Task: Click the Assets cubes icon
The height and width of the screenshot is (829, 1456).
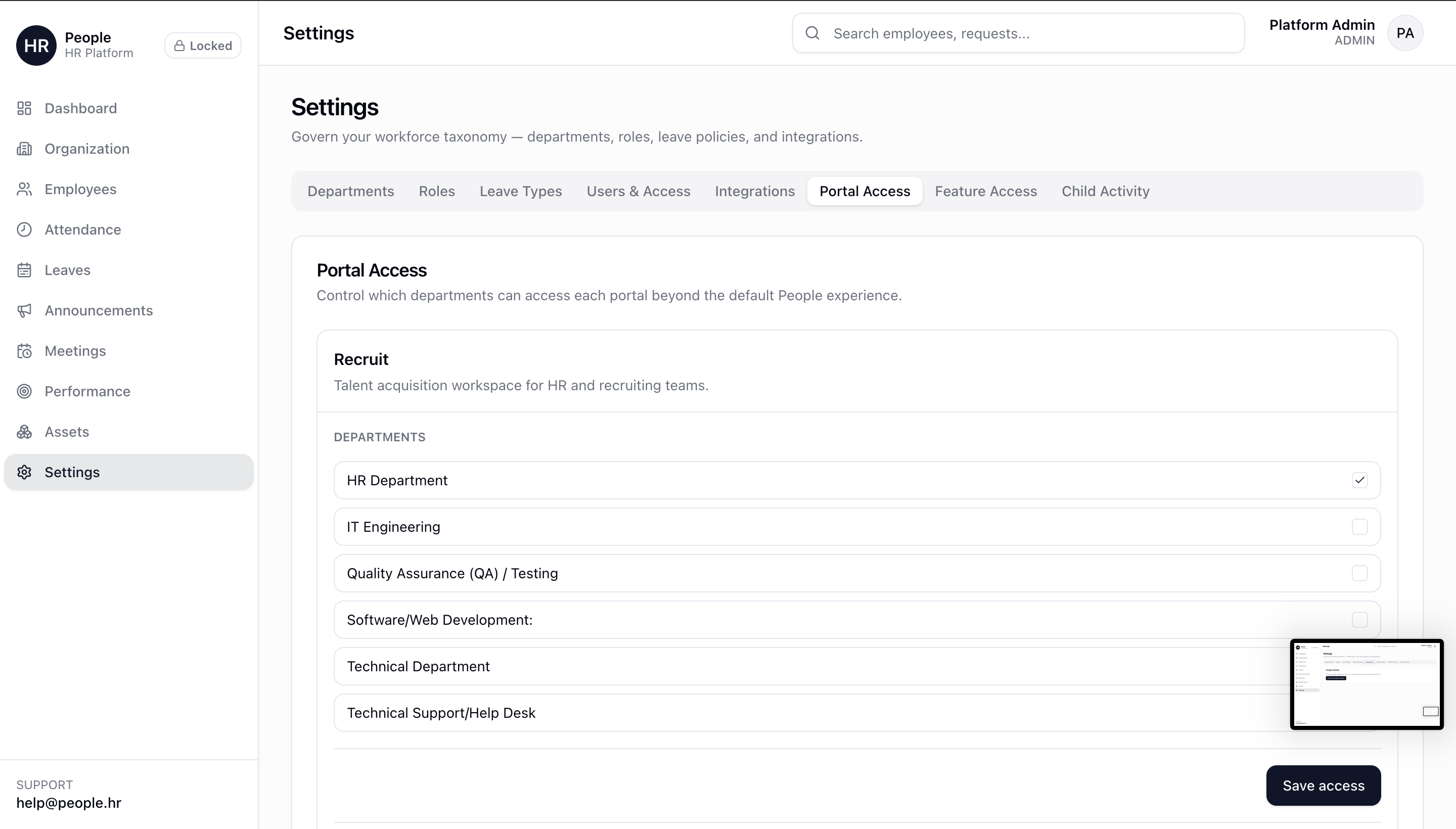Action: [x=24, y=432]
